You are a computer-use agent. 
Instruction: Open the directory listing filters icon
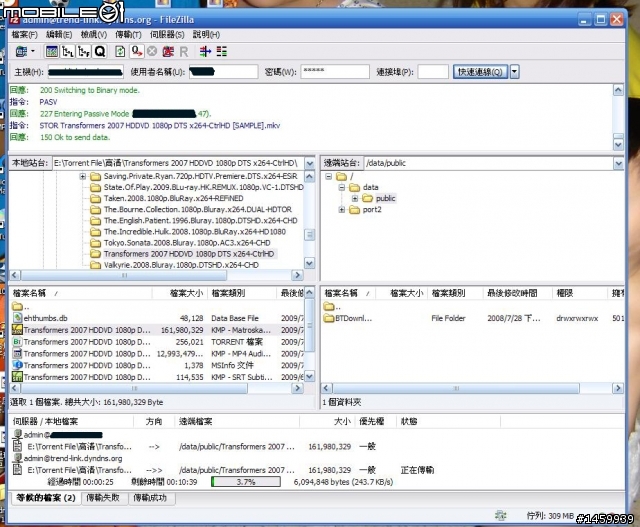205,51
